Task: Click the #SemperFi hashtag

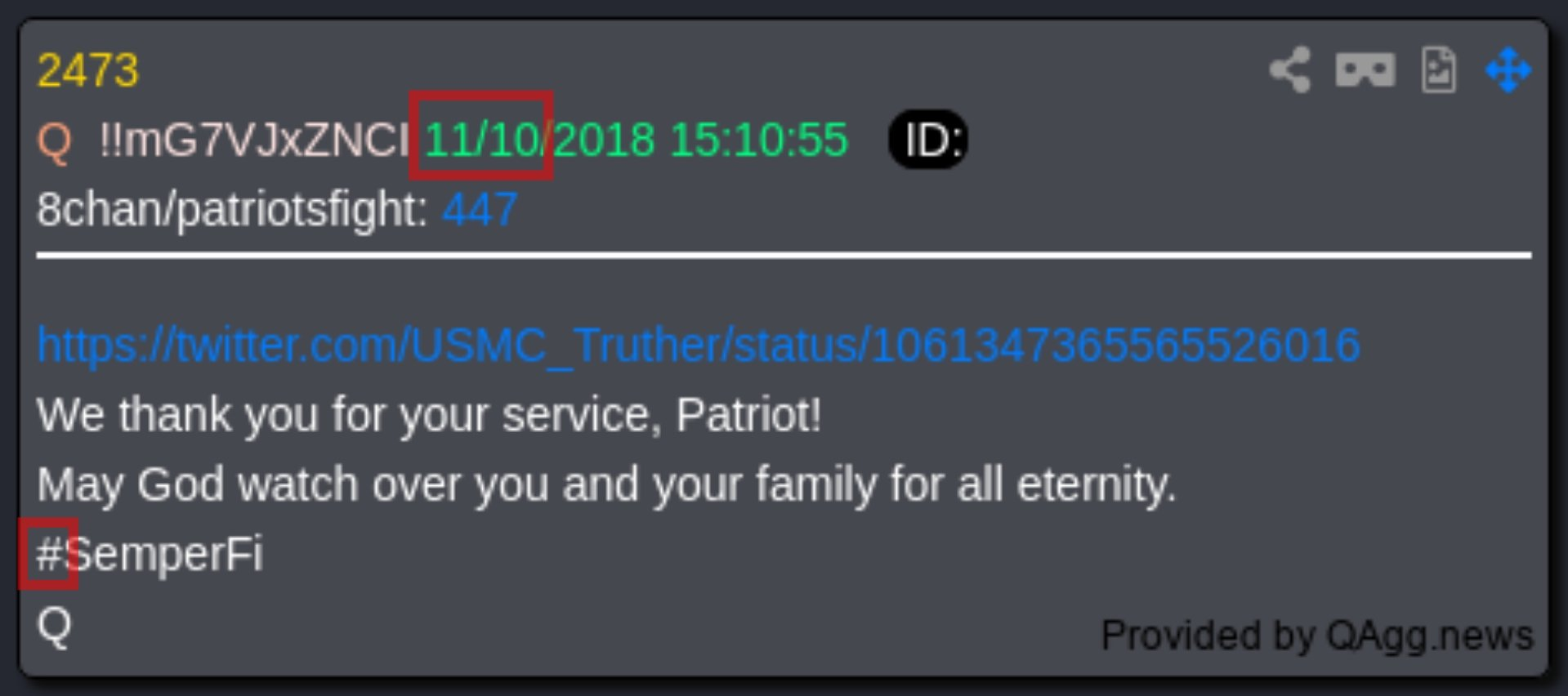Action: tap(150, 555)
